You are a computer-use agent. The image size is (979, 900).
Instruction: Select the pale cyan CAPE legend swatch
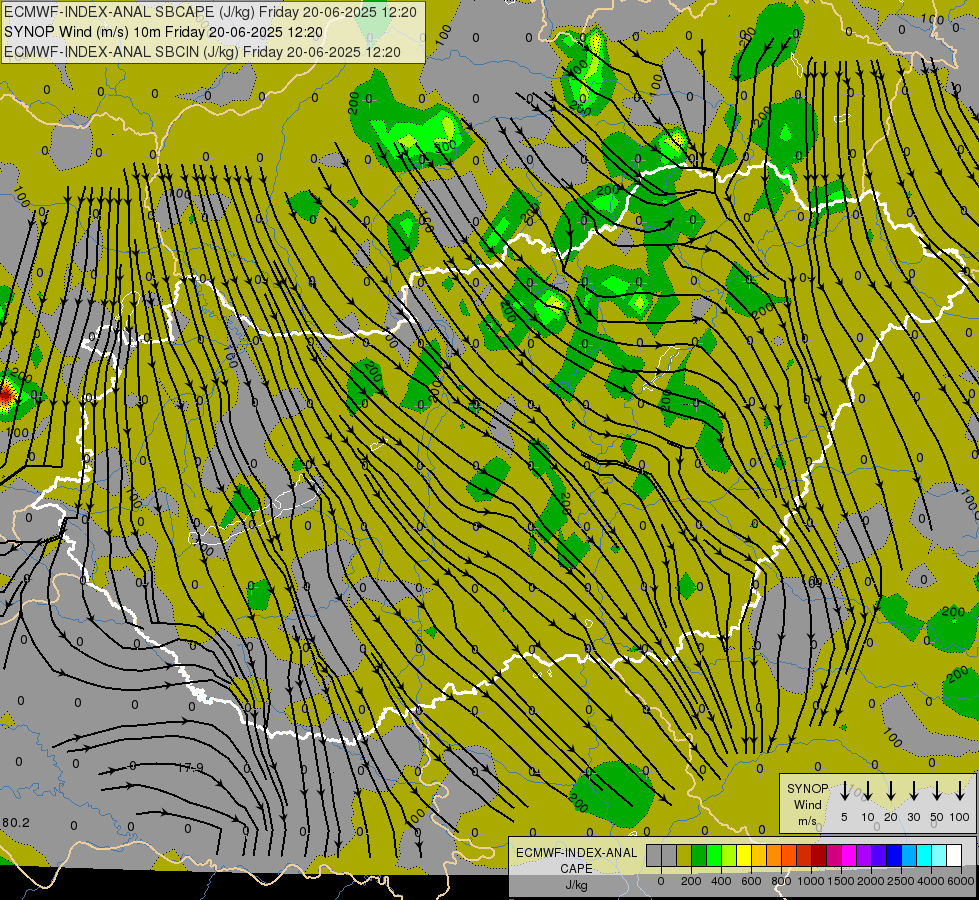[939, 855]
